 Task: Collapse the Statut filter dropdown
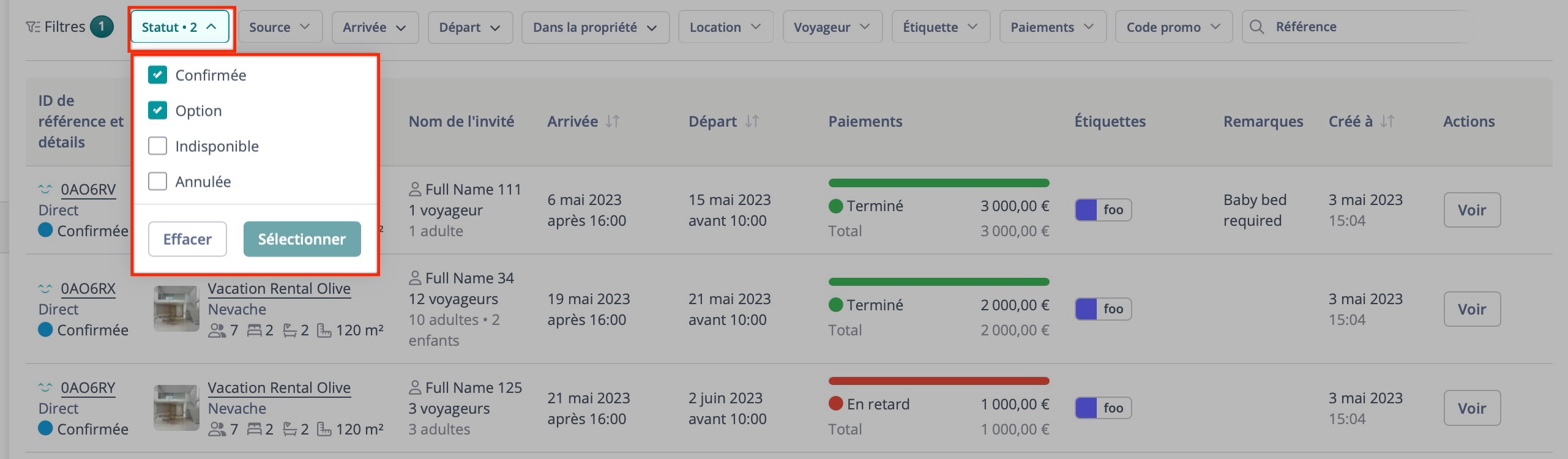180,26
